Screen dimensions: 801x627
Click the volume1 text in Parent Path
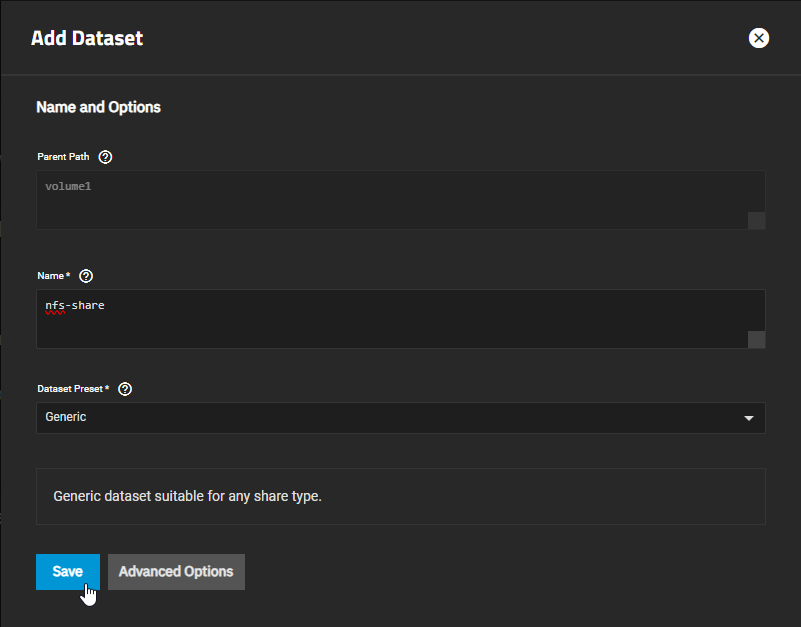coord(68,186)
